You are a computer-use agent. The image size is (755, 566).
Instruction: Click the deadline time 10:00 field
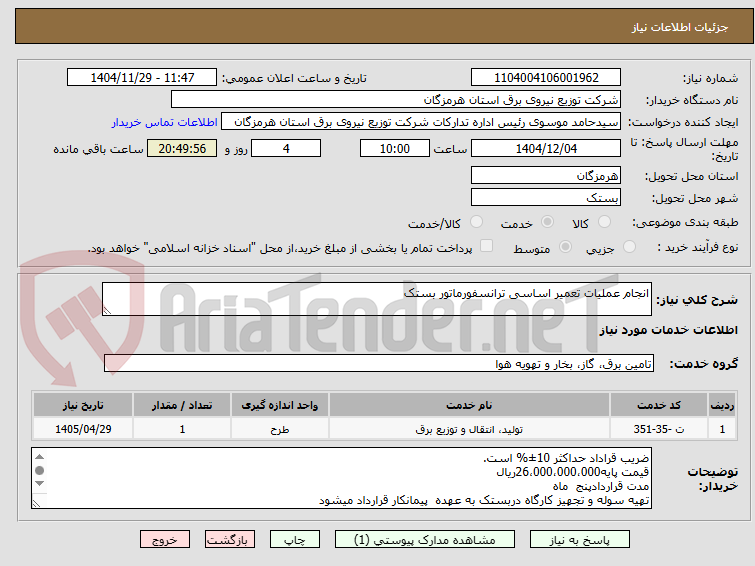395,148
